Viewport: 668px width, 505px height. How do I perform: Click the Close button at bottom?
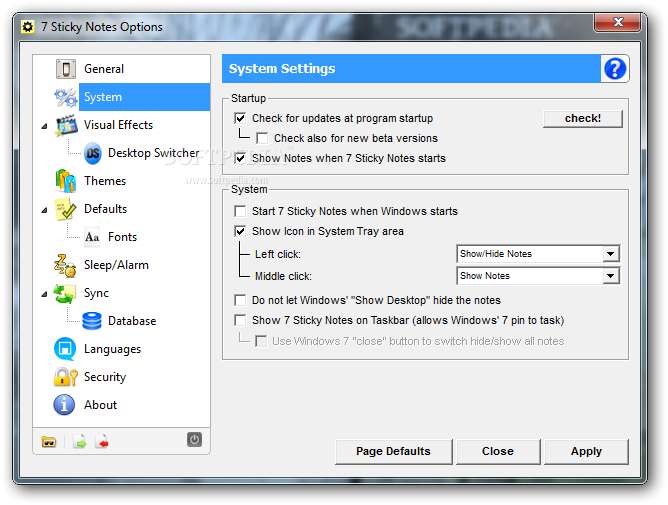pyautogui.click(x=498, y=451)
